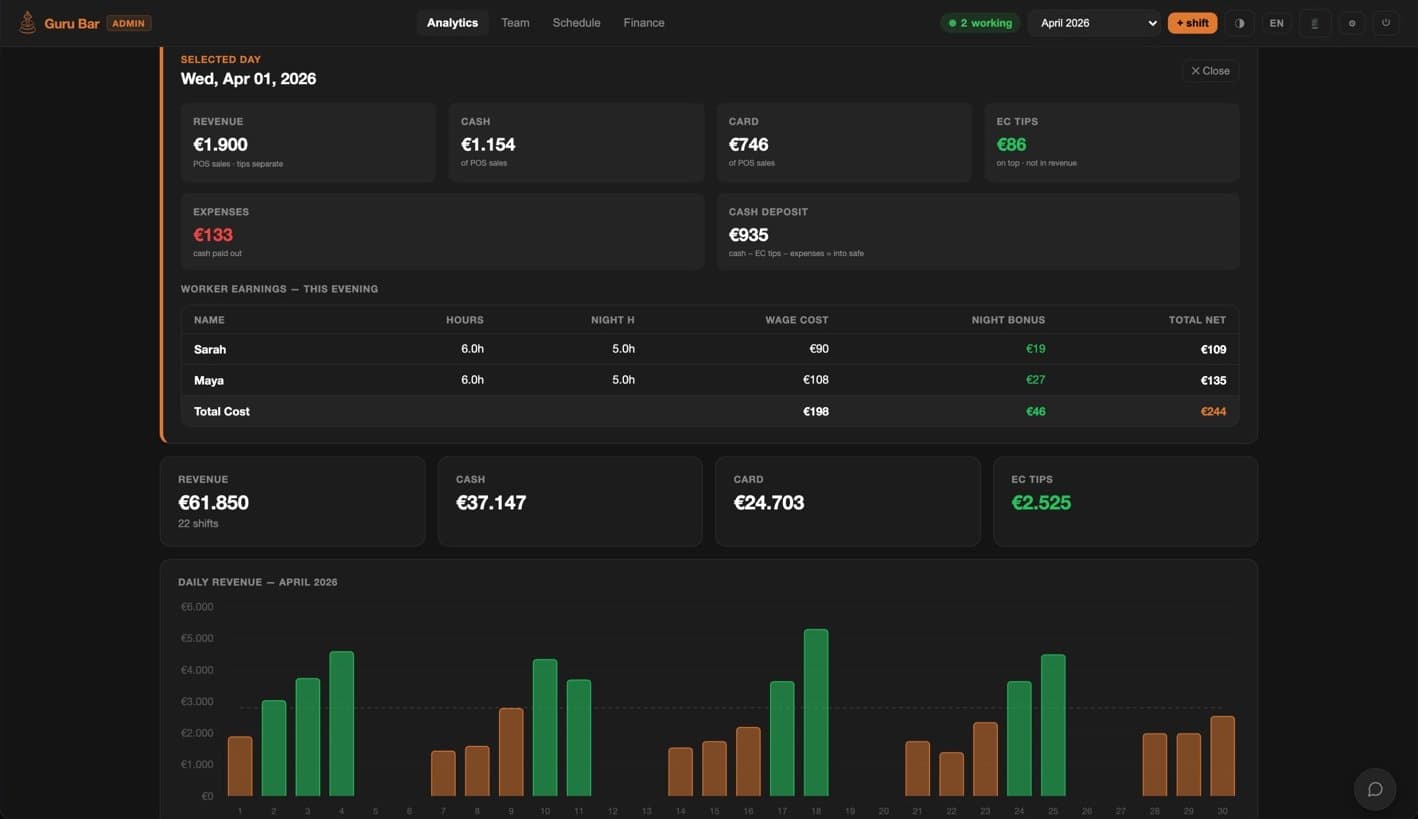Screen dimensions: 1418x819
Task: Click the day 10 revenue bar
Action: tap(545, 728)
